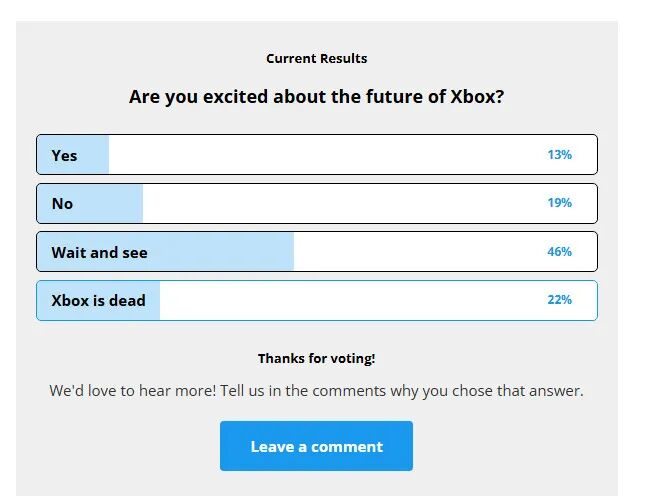Select the "Yes" poll answer label
Screen dimensions: 651x497
tap(64, 155)
